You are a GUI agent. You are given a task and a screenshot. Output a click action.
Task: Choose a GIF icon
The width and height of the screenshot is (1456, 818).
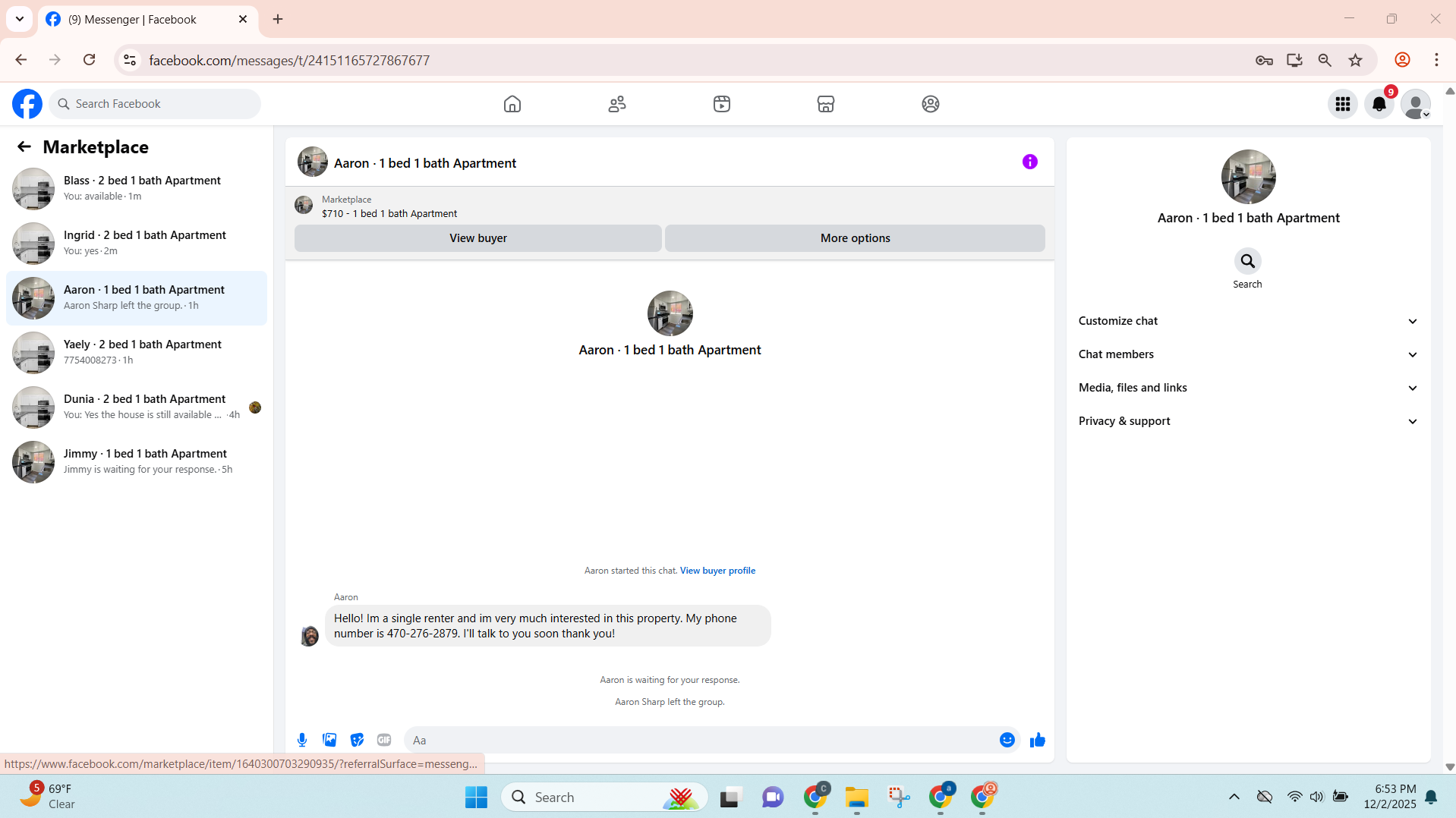click(x=384, y=740)
